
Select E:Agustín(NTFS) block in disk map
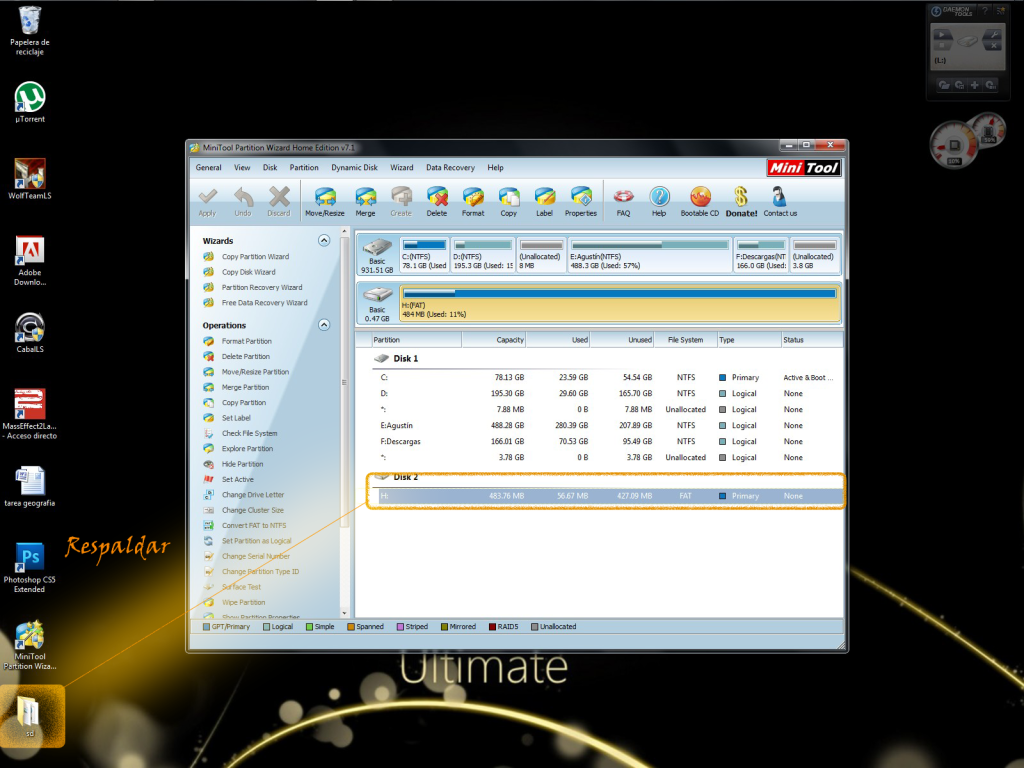pyautogui.click(x=650, y=255)
